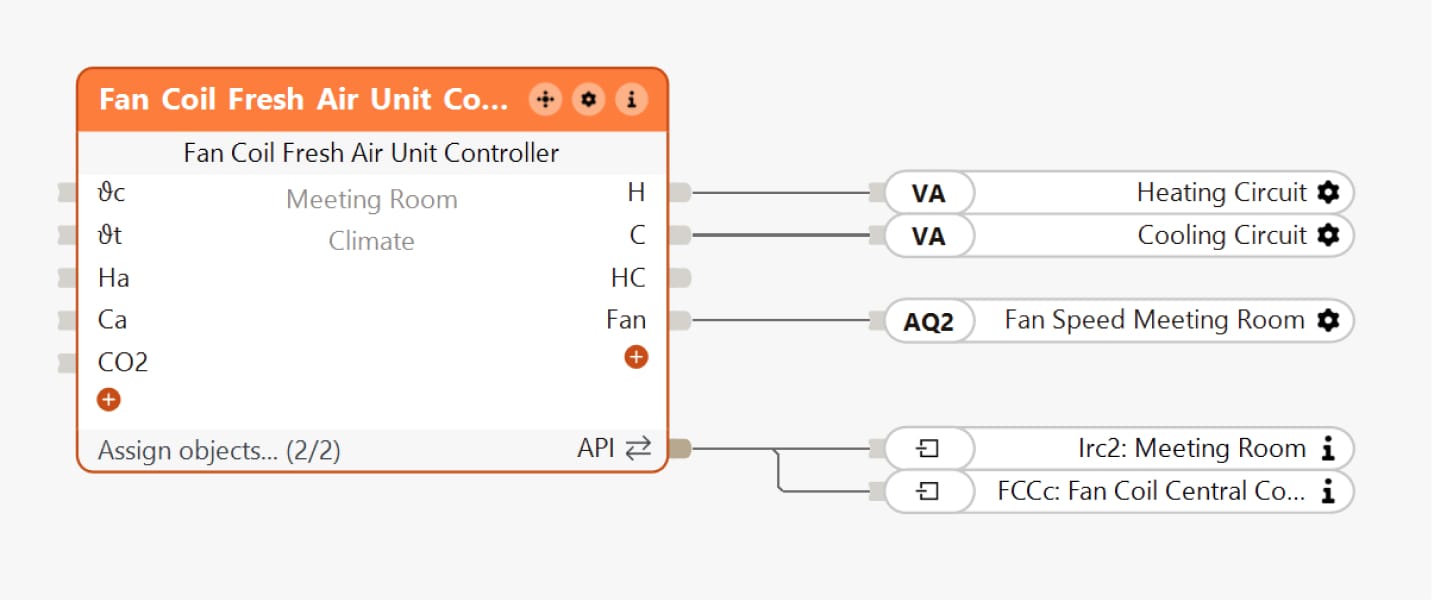Viewport: 1432px width, 600px height.
Task: Open Assign objects (2/2) selector
Action: pyautogui.click(x=219, y=451)
